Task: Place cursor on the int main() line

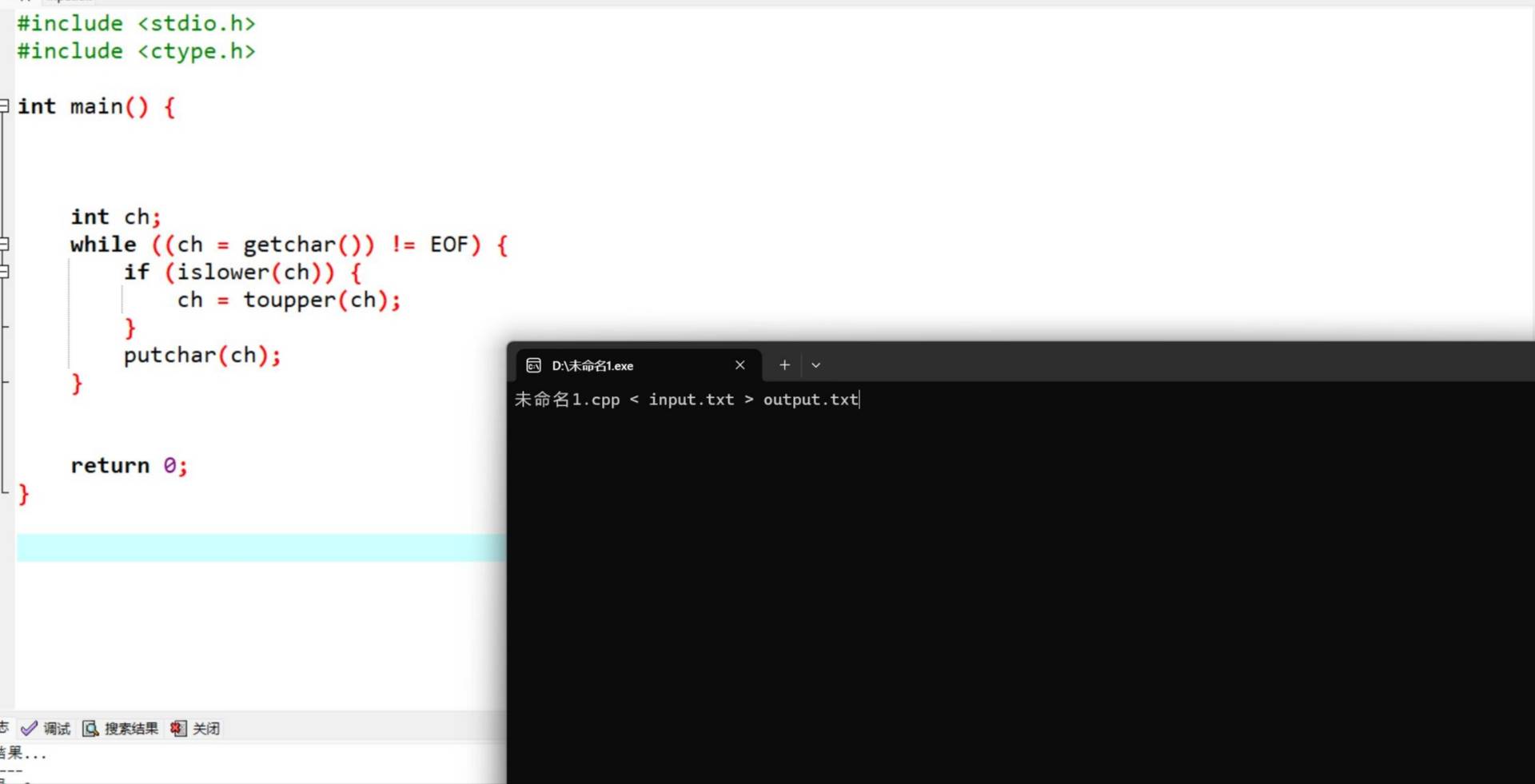Action: point(96,106)
